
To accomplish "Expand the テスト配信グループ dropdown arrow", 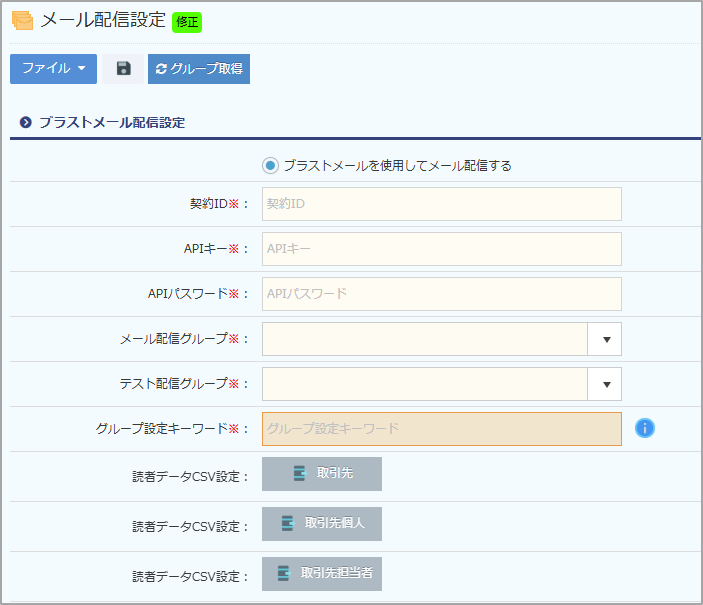I will (x=605, y=384).
